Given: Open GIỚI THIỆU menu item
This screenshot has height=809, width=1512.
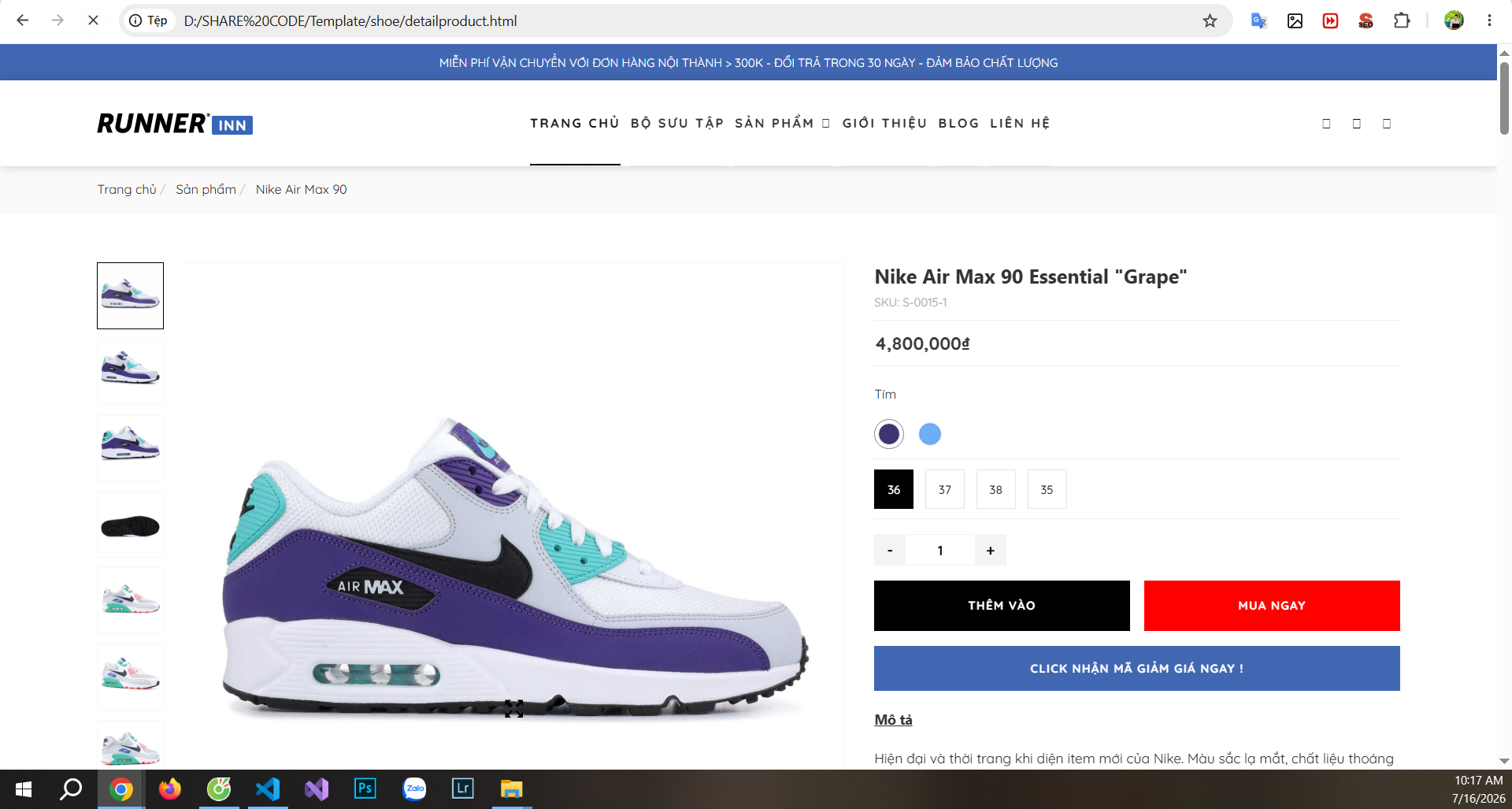Looking at the screenshot, I should pos(885,123).
